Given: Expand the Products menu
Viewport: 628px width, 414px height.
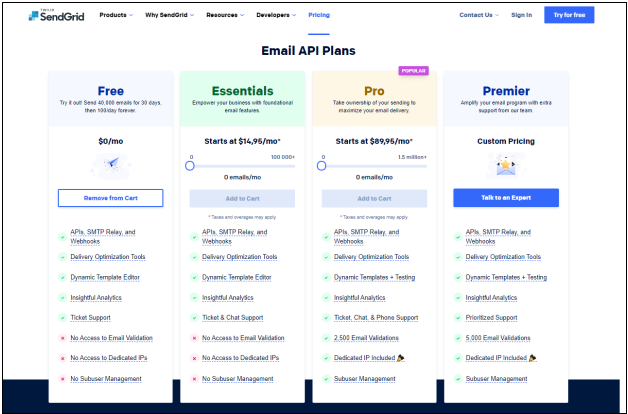Looking at the screenshot, I should click(116, 15).
